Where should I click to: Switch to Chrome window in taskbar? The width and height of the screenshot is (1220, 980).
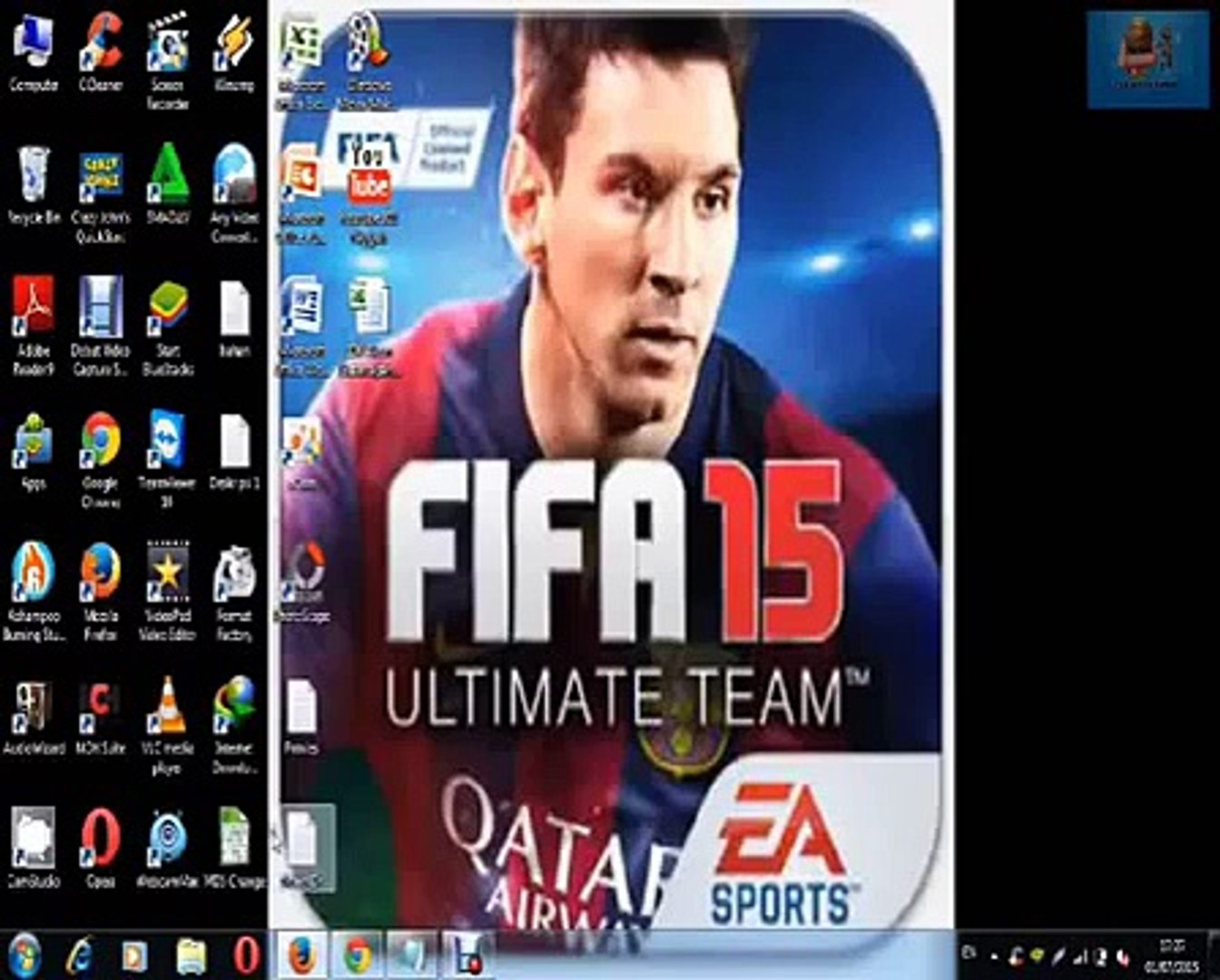(358, 955)
